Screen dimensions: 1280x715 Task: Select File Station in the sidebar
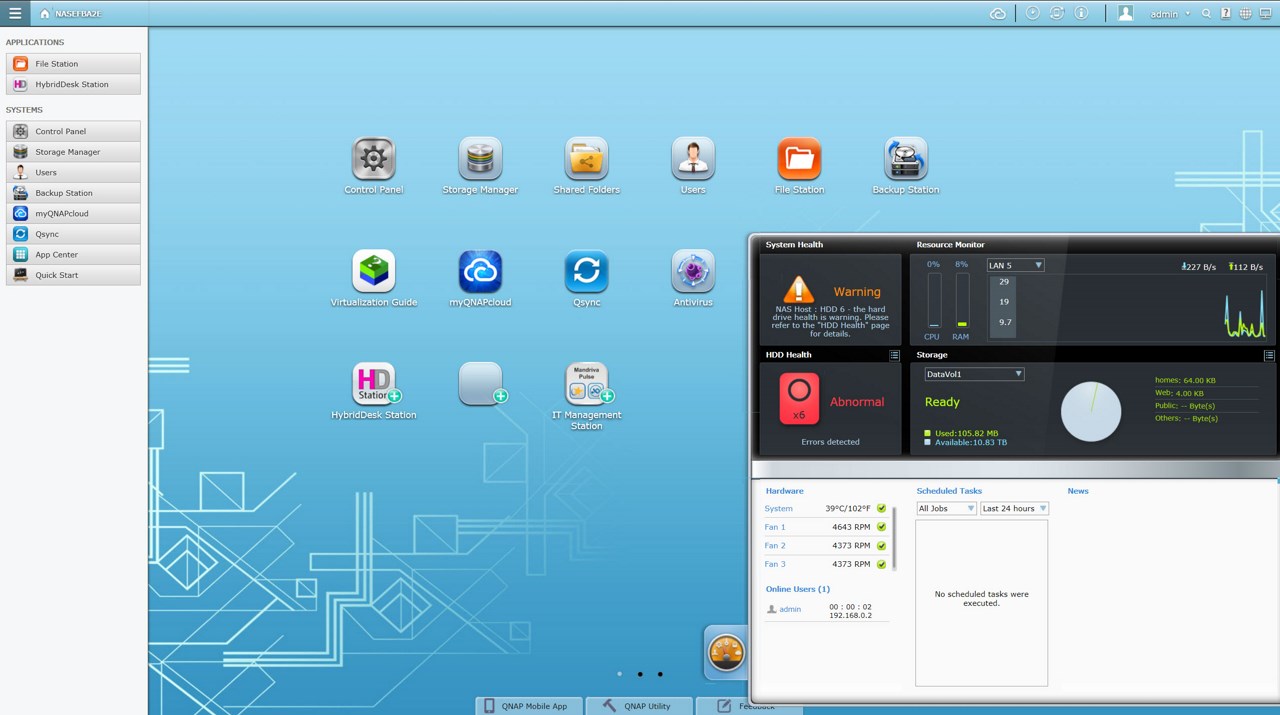73,64
